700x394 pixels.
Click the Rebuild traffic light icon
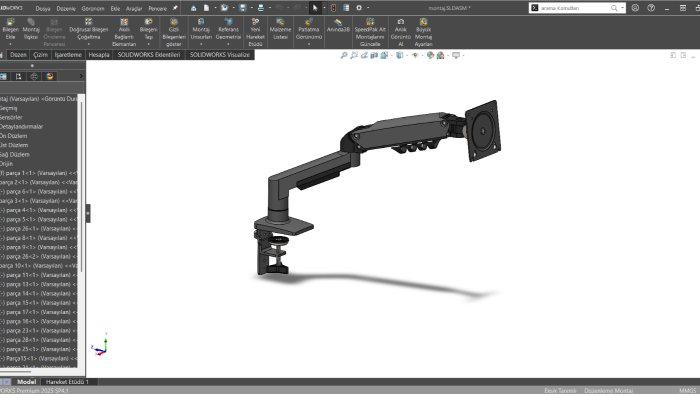click(333, 8)
